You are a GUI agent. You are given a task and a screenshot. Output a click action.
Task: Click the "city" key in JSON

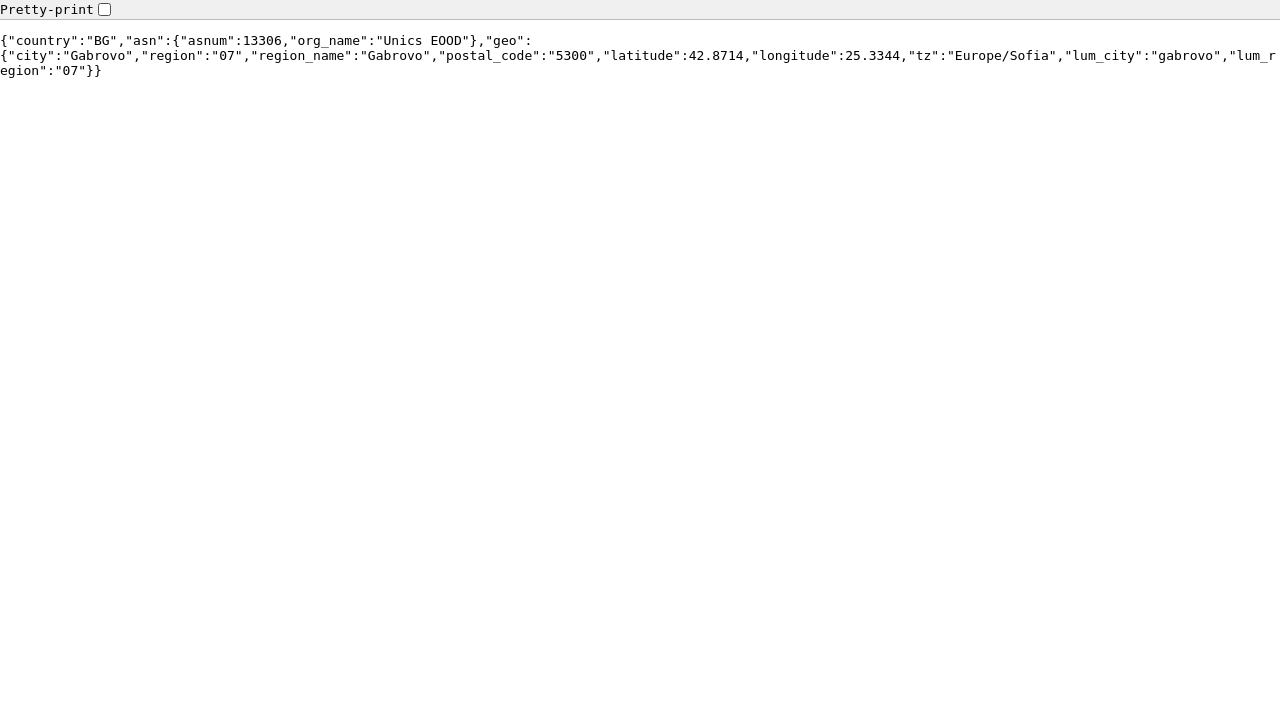tap(31, 56)
